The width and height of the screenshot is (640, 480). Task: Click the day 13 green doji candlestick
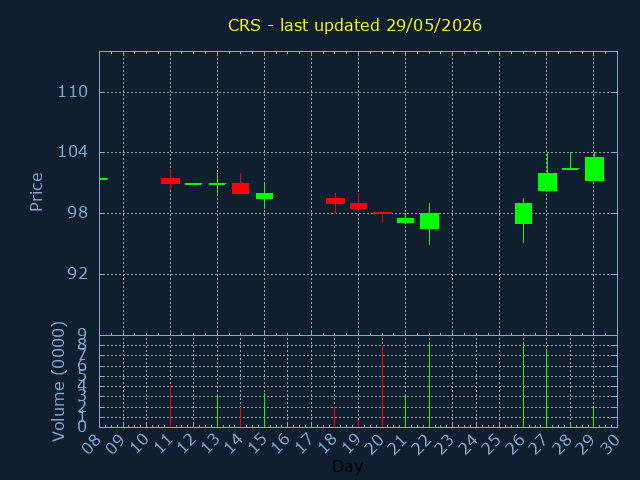pyautogui.click(x=218, y=184)
